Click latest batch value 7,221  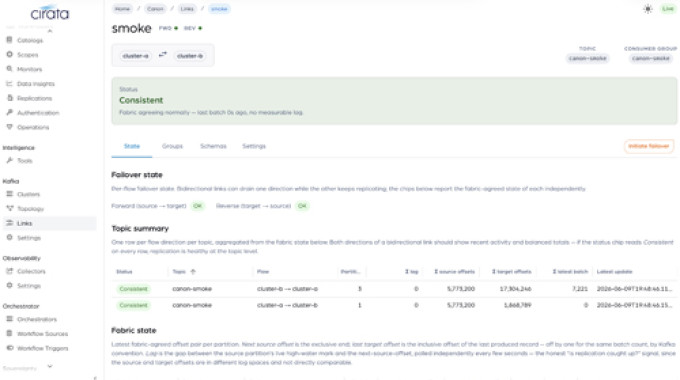click(x=580, y=289)
